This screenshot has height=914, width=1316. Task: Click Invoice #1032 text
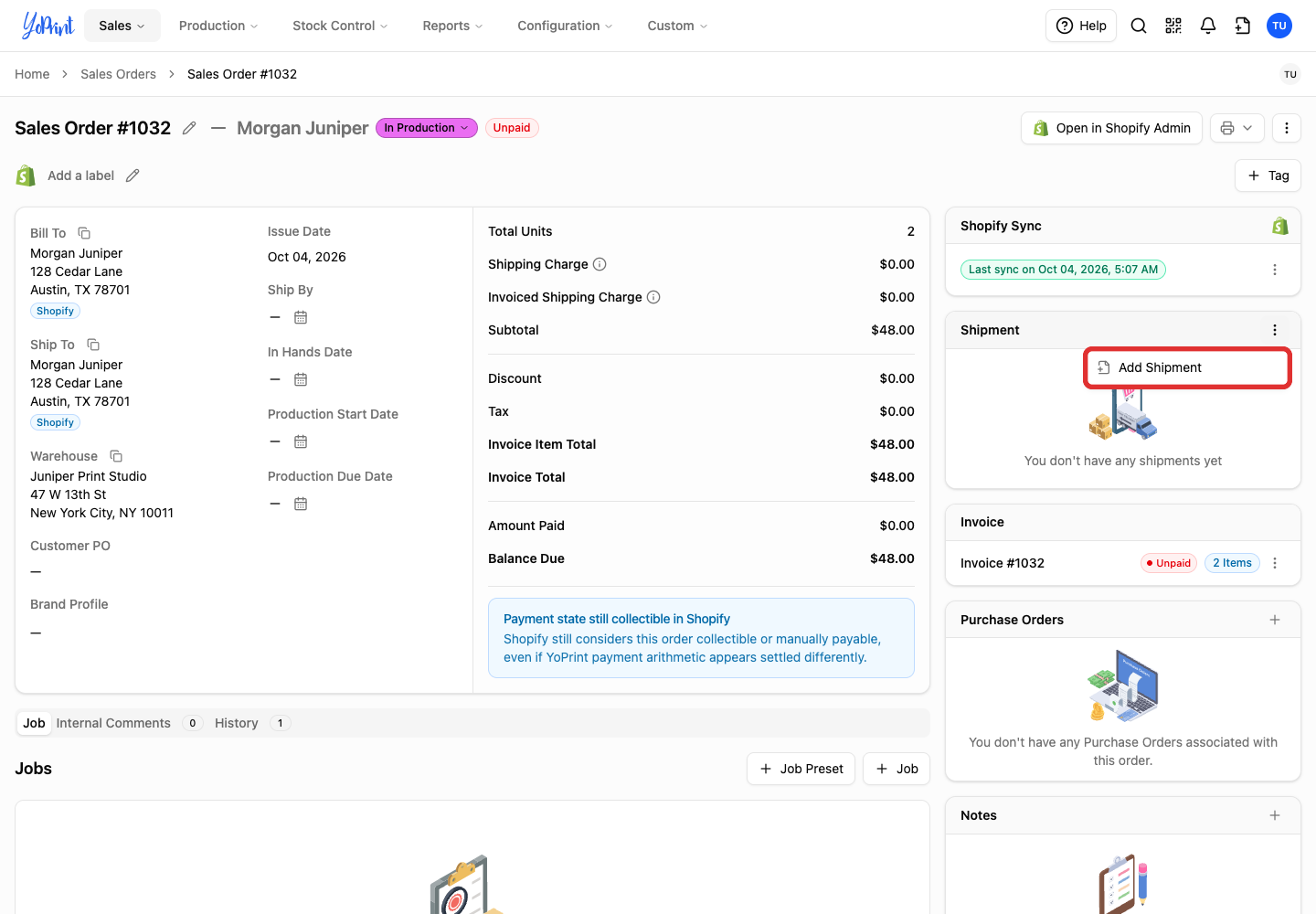point(1003,563)
